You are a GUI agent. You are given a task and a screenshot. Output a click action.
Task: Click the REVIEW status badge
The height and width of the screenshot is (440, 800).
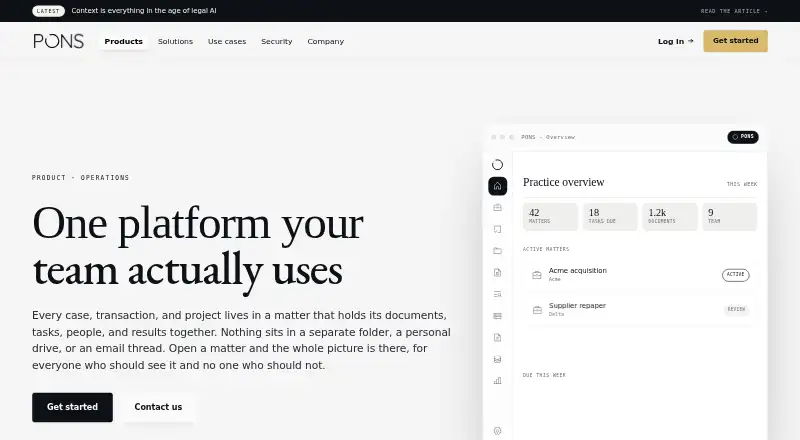pyautogui.click(x=736, y=309)
